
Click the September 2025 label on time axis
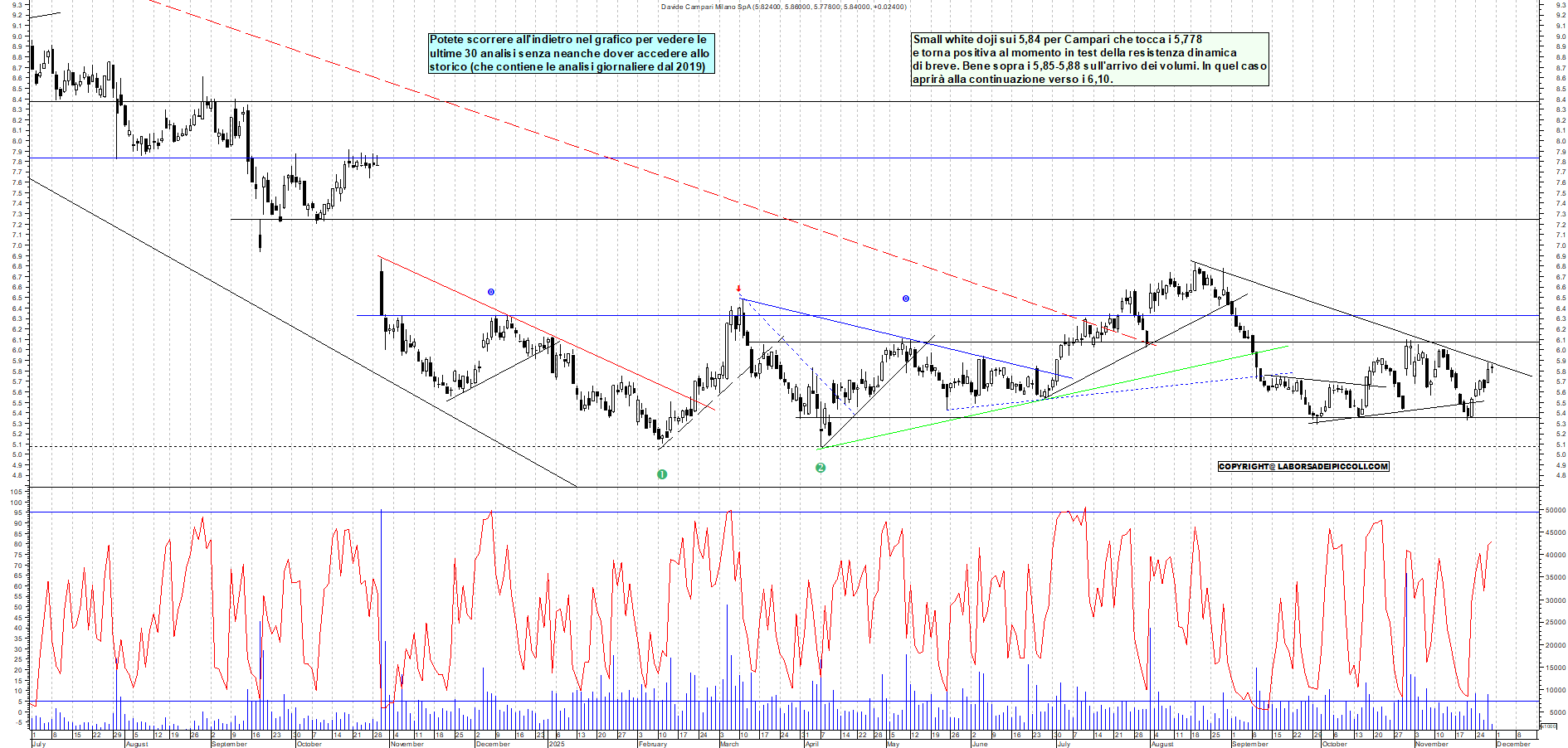(x=1249, y=744)
